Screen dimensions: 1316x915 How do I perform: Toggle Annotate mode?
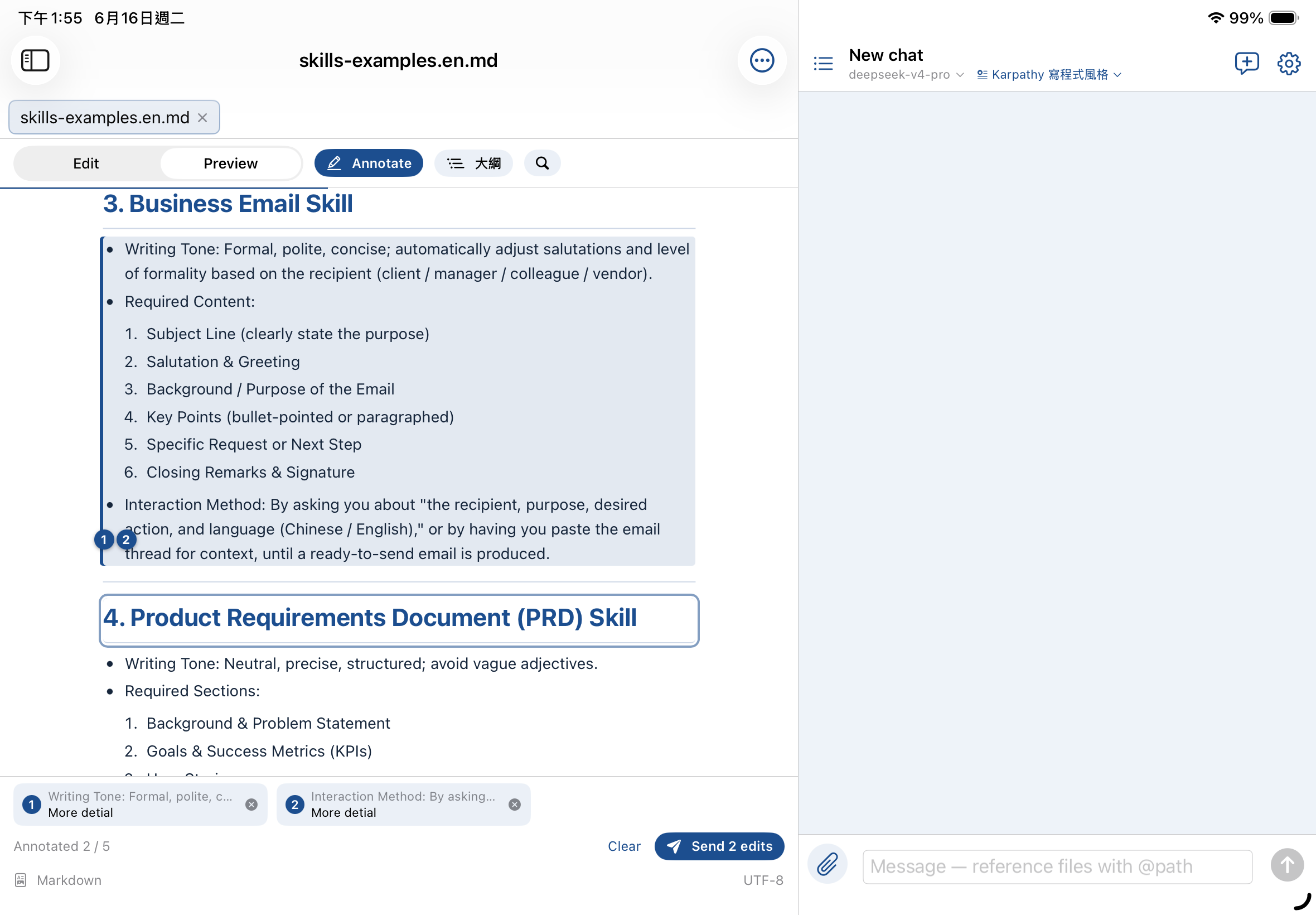369,163
